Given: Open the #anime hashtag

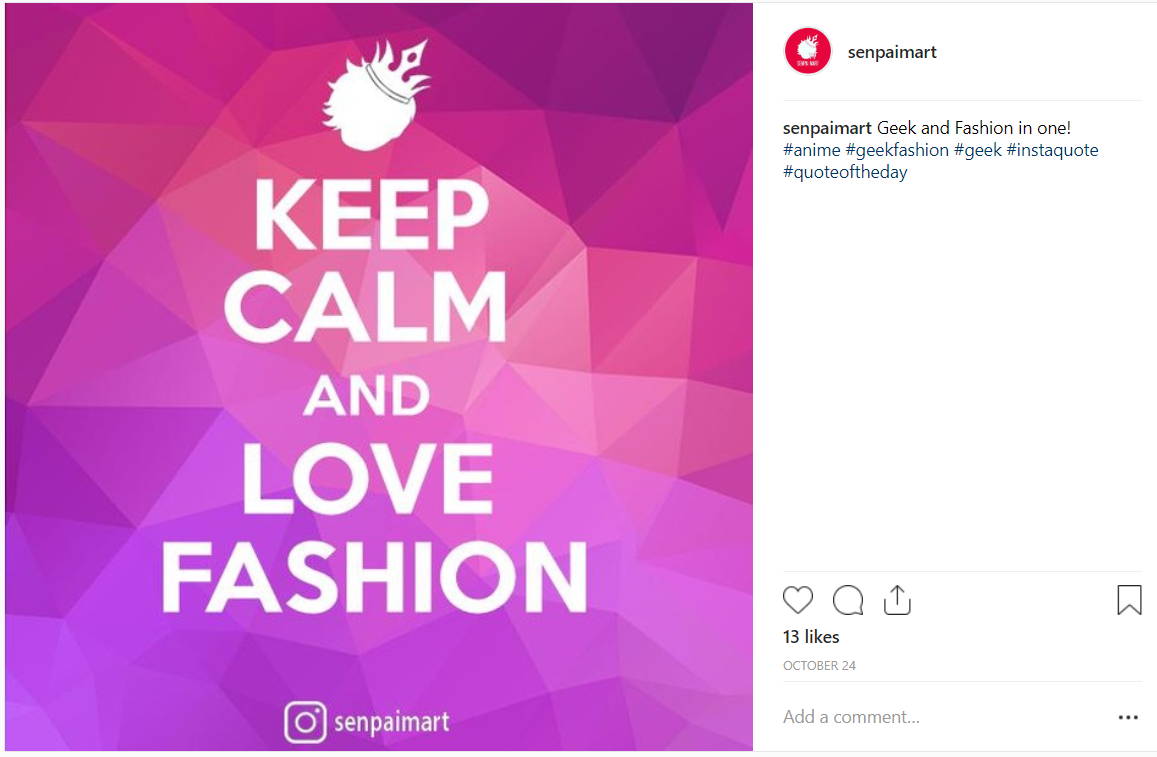Looking at the screenshot, I should tap(812, 150).
